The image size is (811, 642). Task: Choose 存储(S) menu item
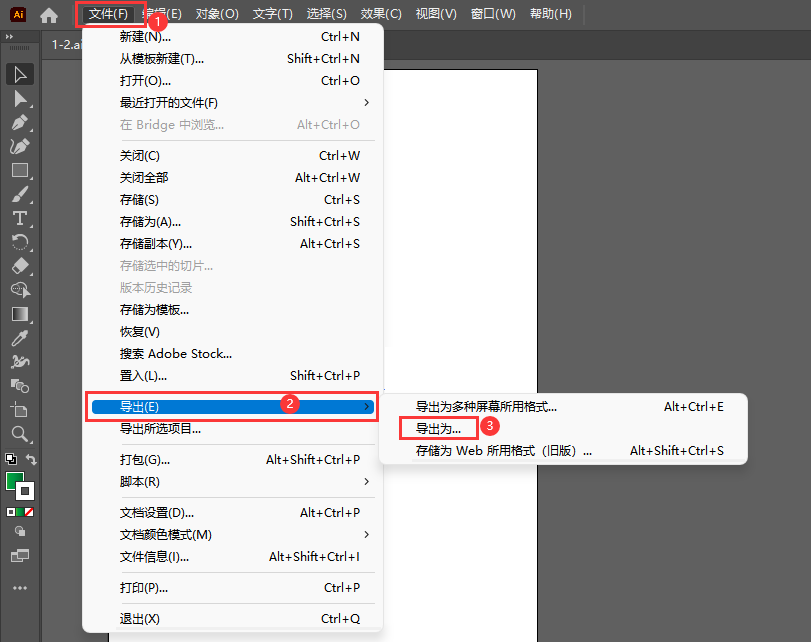coord(233,200)
